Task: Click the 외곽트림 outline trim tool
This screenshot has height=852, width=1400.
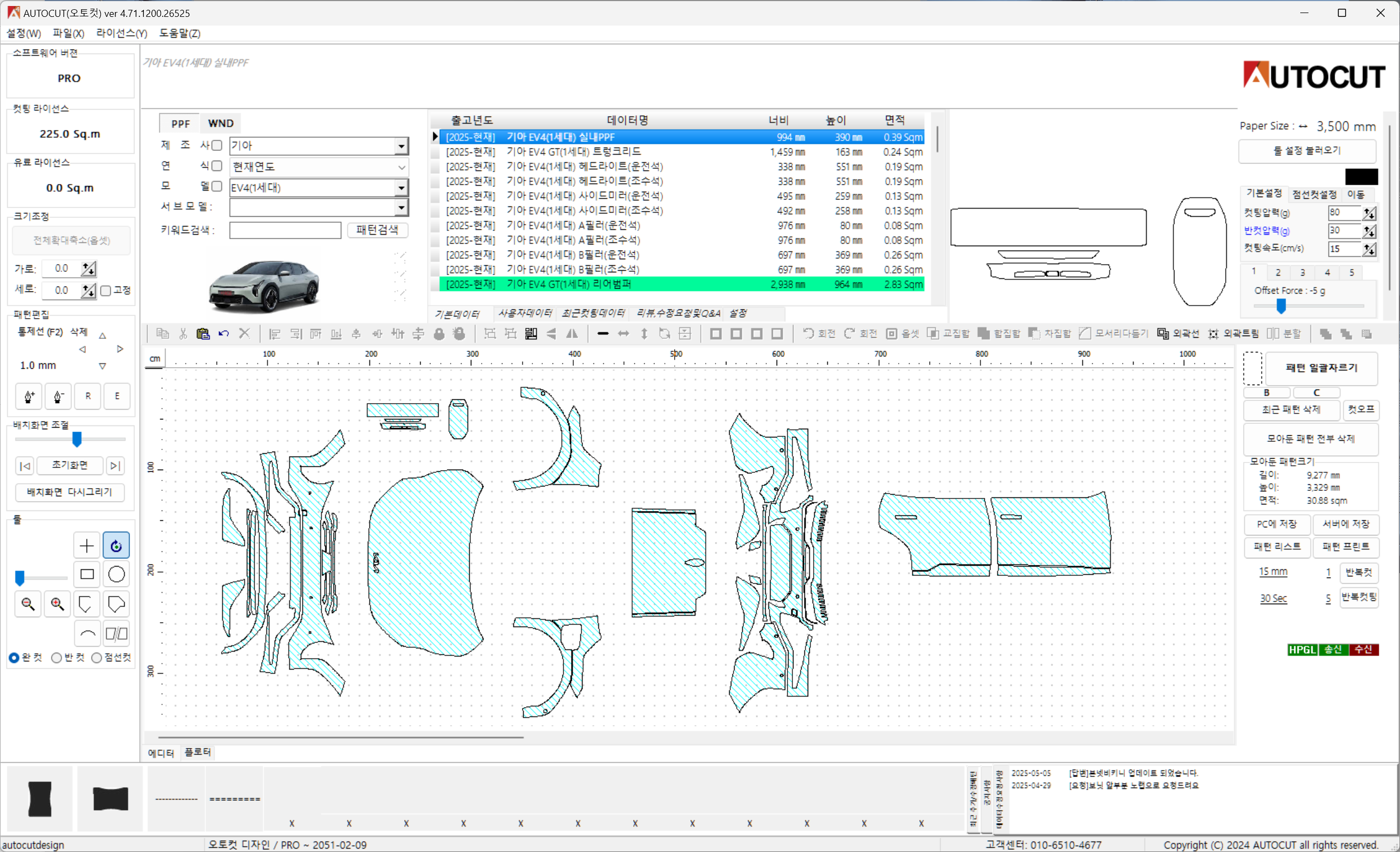Action: point(1233,333)
